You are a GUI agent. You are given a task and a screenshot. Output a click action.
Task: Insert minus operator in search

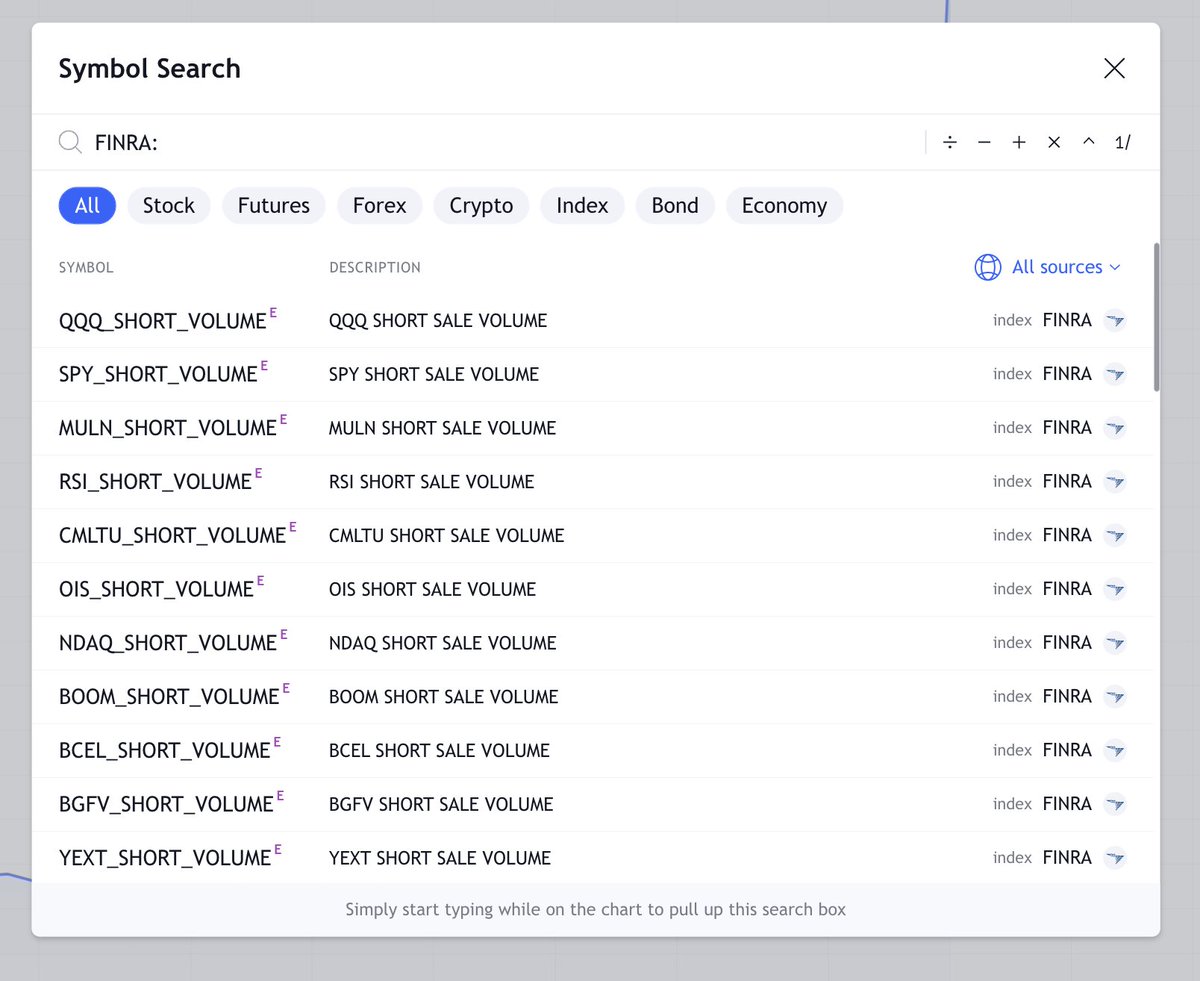tap(984, 142)
